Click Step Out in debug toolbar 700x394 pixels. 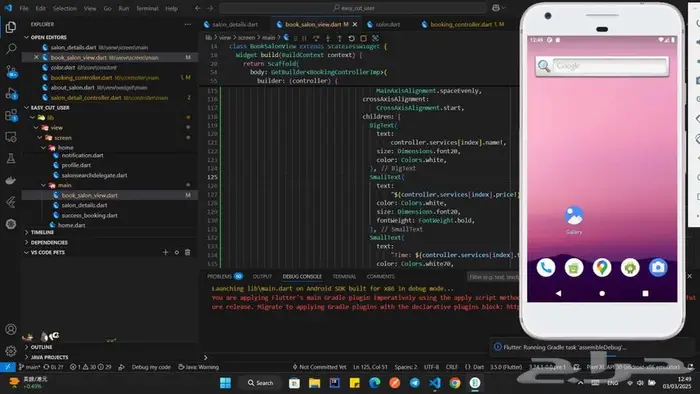(x=339, y=38)
